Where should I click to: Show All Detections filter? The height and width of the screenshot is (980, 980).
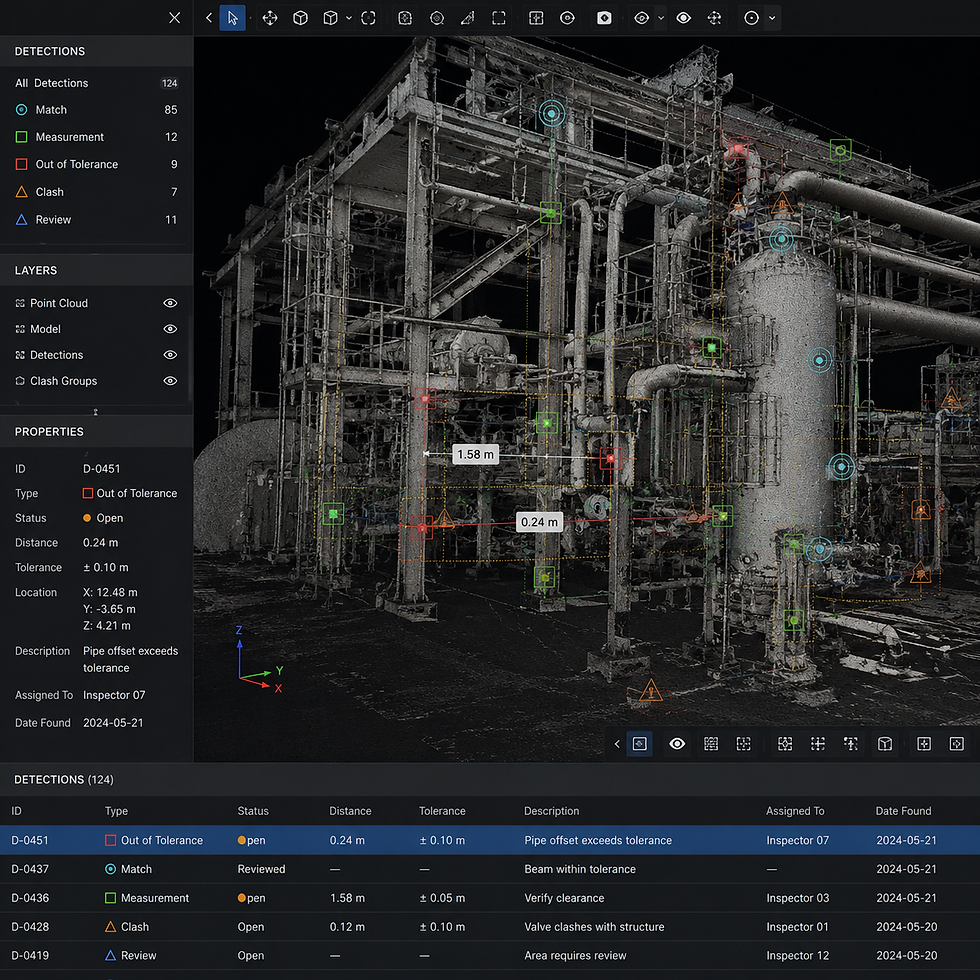[96, 83]
